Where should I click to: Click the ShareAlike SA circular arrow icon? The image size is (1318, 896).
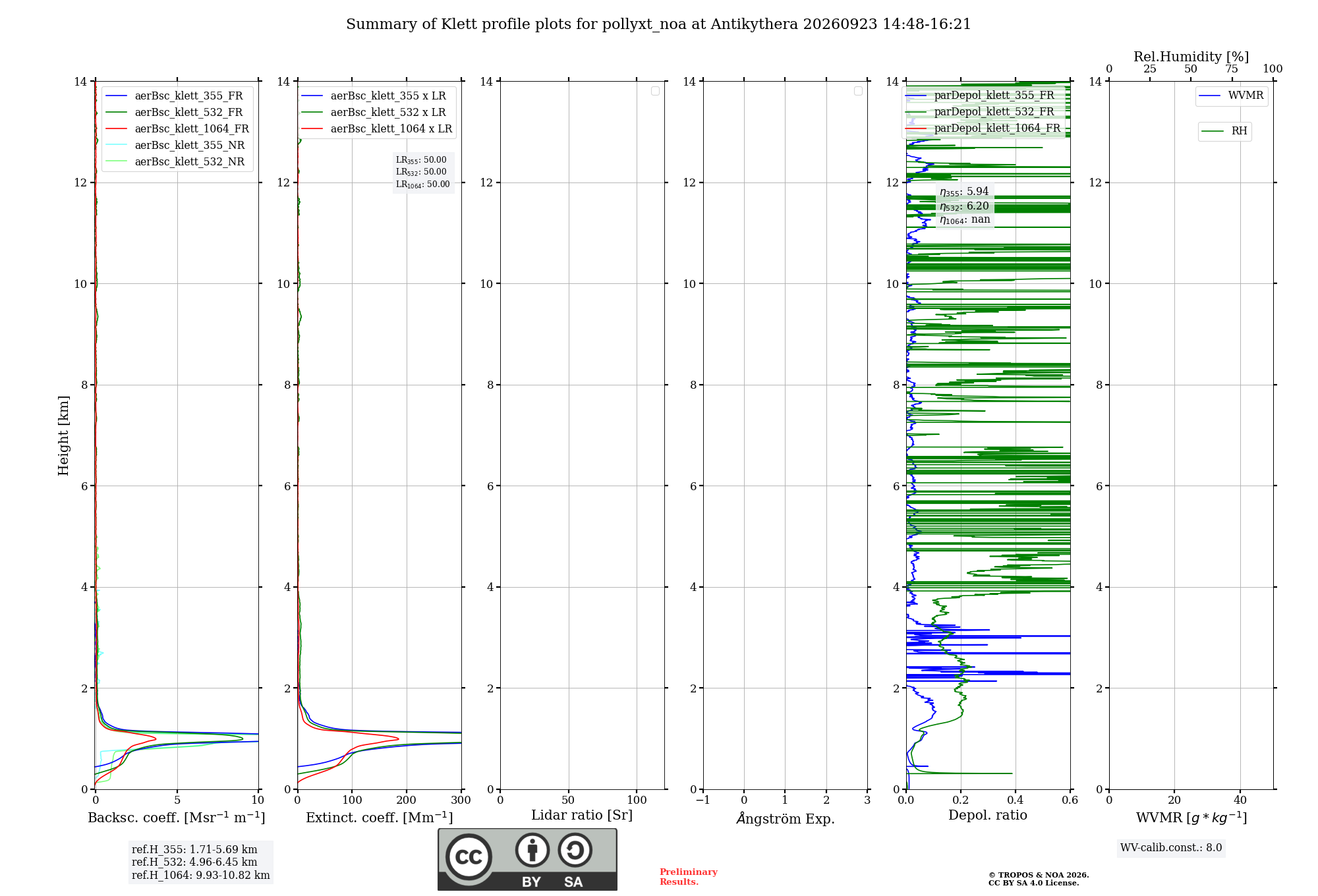[575, 850]
